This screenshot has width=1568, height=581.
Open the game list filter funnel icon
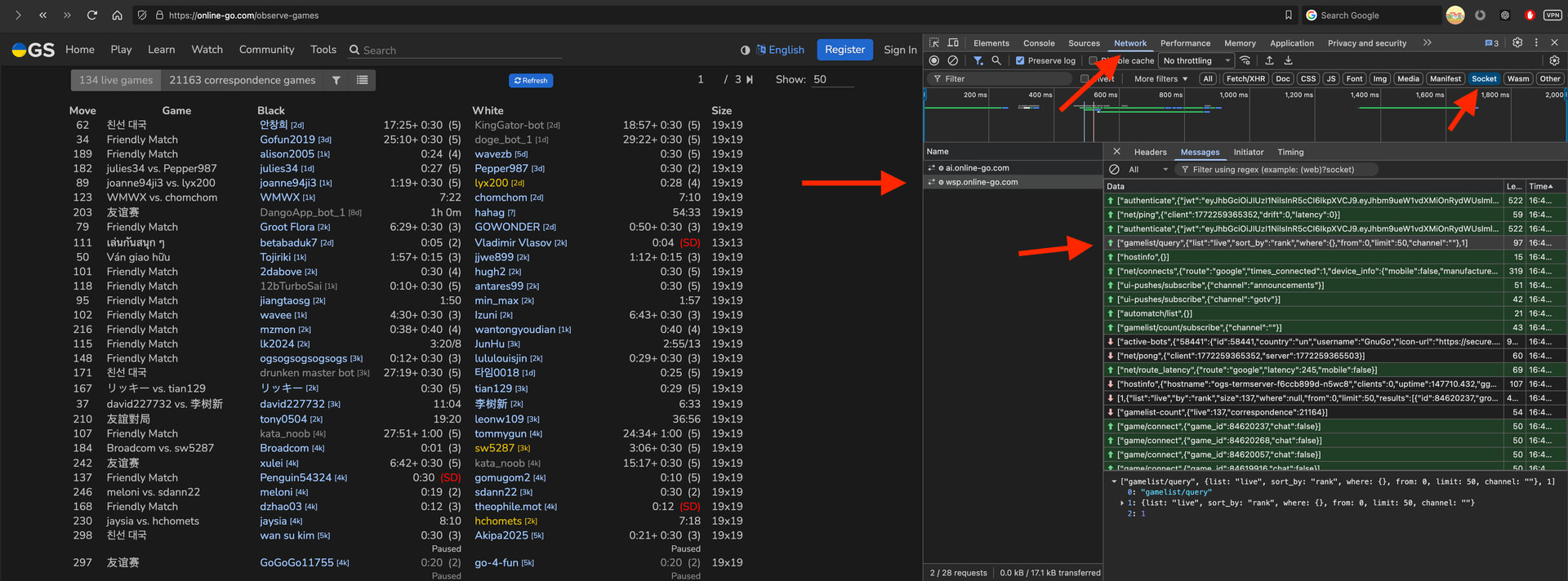(x=336, y=80)
